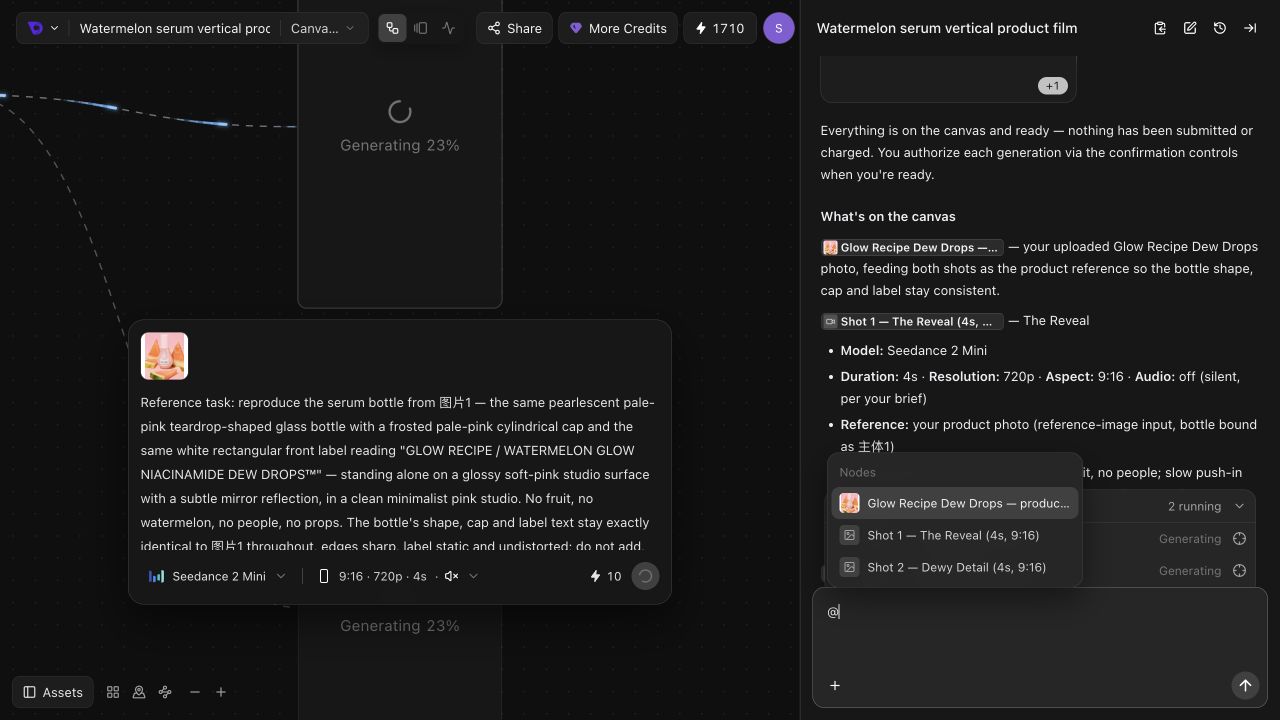1280x720 pixels.
Task: Click the 'Model: Seedance 2 Mini' bullet
Action: [x=914, y=350]
